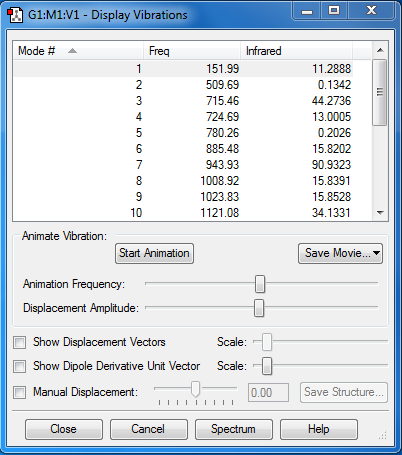
Task: Select mode 3 with frequency 715.46
Action: coord(183,101)
